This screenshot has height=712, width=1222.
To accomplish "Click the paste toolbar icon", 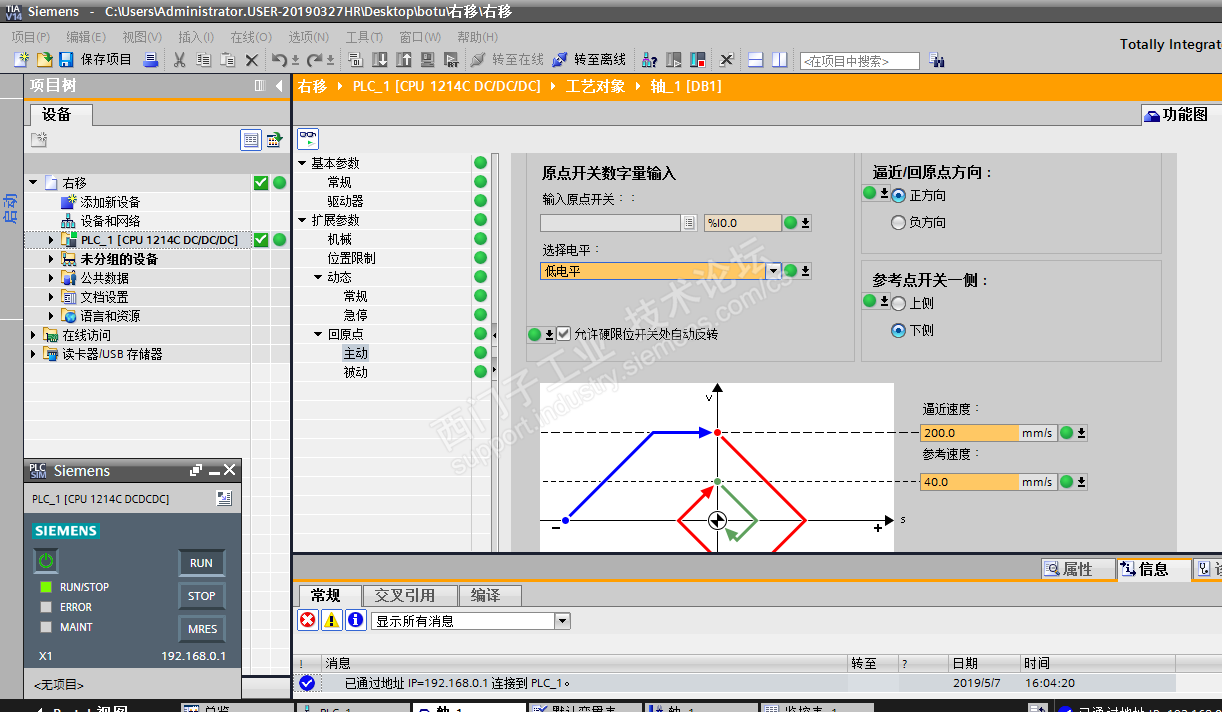I will 227,60.
